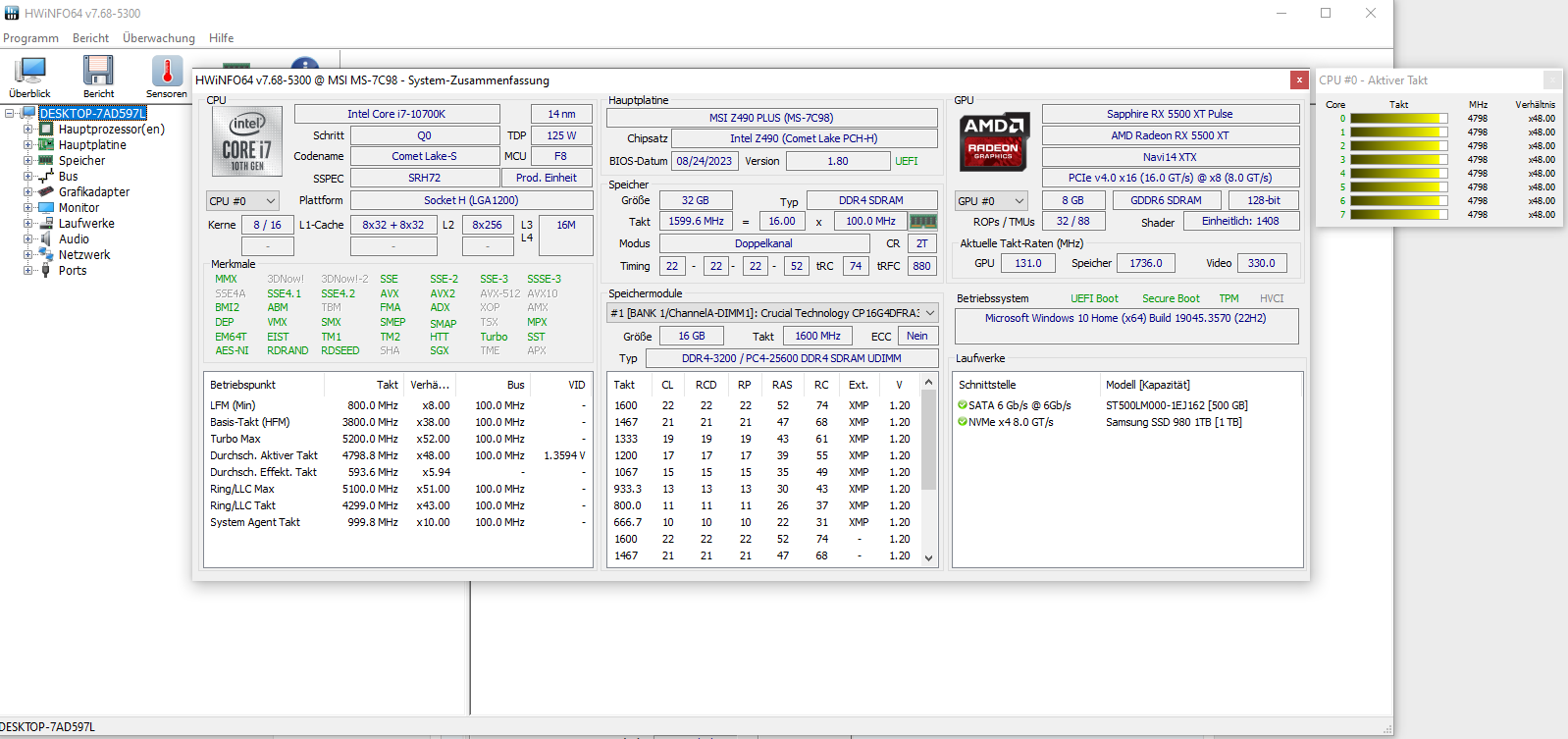Select the DESKTOP-7AD597L root item

(x=92, y=113)
